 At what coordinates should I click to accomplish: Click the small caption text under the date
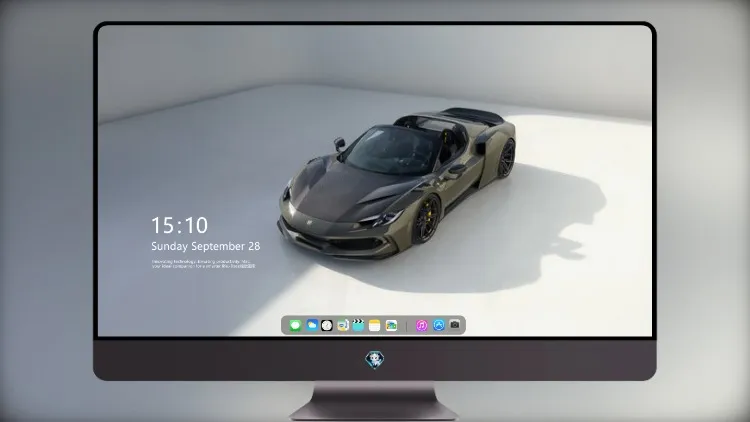pyautogui.click(x=204, y=264)
